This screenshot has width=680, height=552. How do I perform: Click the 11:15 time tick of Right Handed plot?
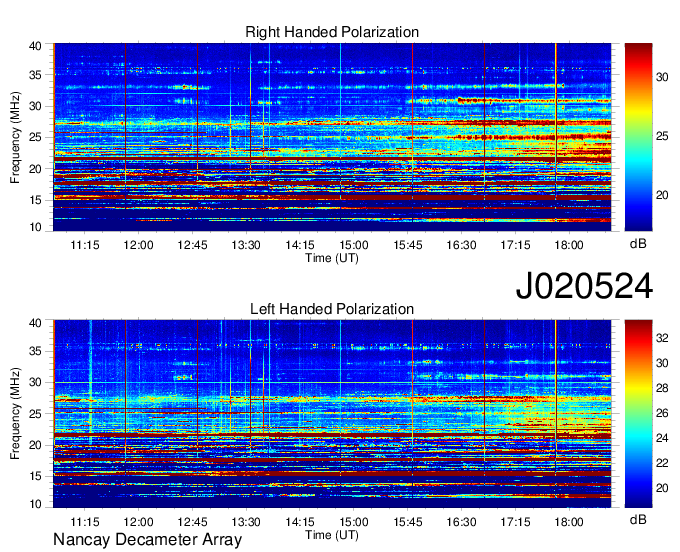pyautogui.click(x=85, y=245)
